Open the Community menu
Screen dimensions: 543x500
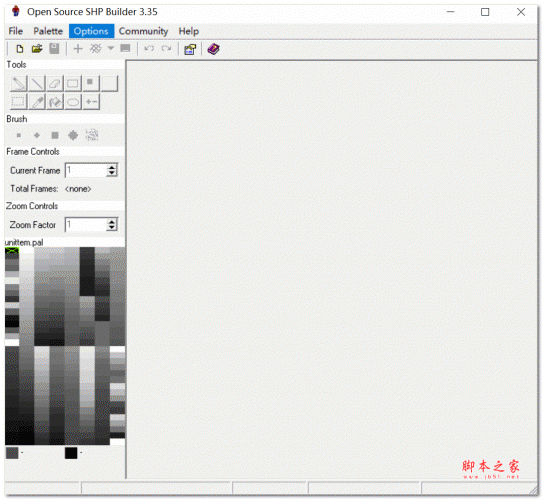(143, 31)
